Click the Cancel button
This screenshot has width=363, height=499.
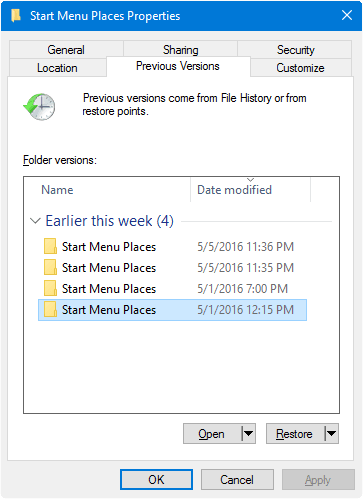pos(237,480)
